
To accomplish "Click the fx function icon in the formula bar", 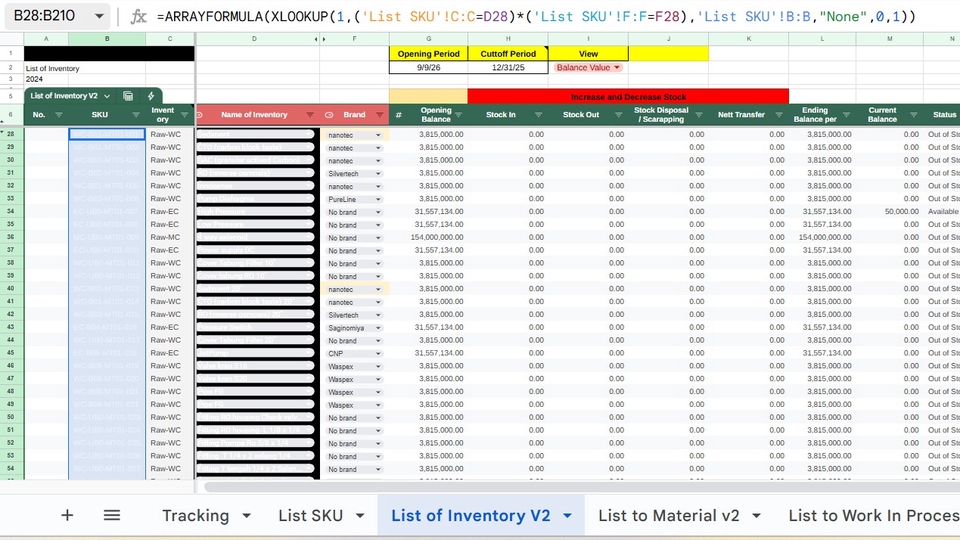I will [139, 17].
